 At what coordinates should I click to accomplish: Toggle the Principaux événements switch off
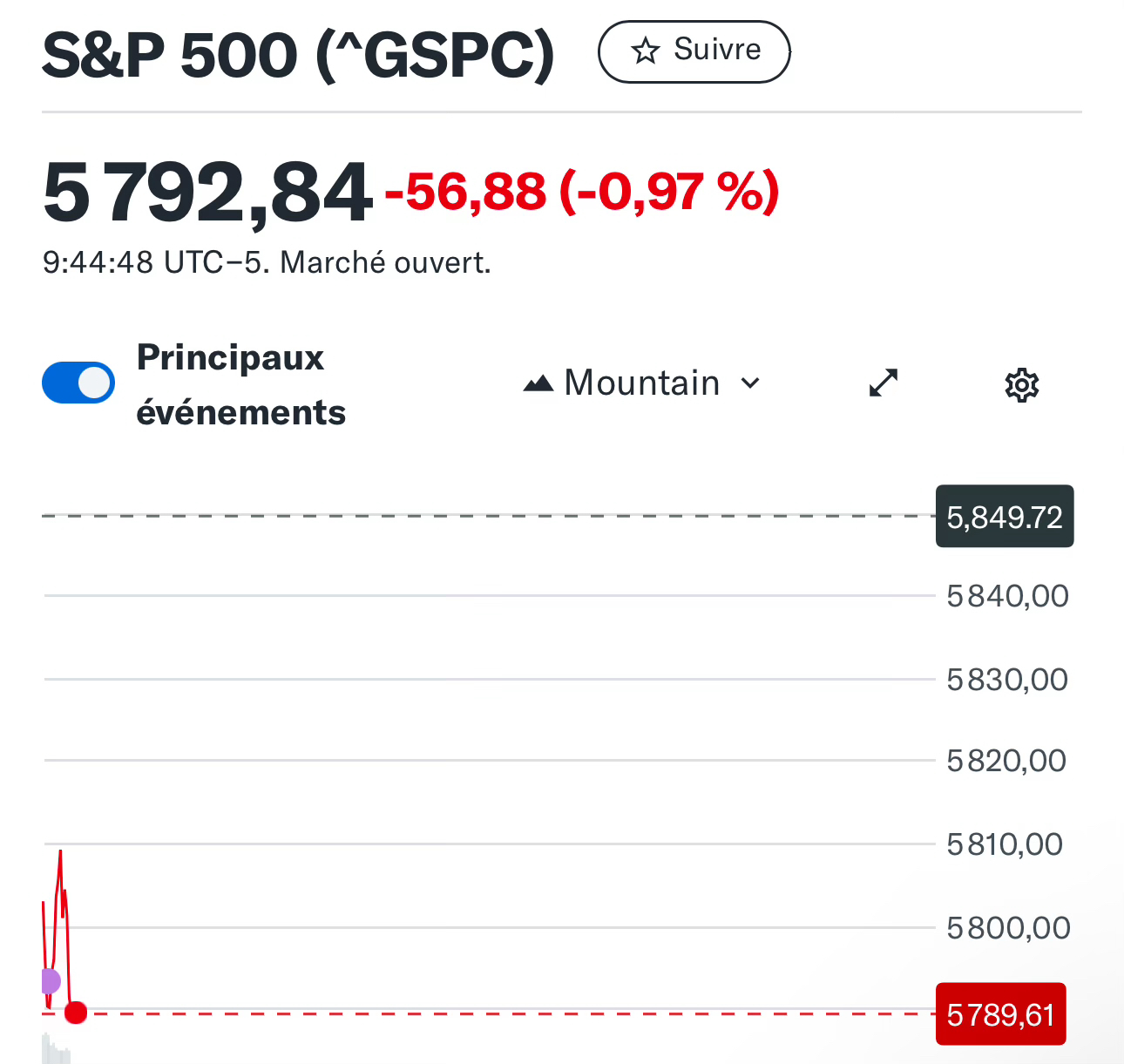coord(78,383)
